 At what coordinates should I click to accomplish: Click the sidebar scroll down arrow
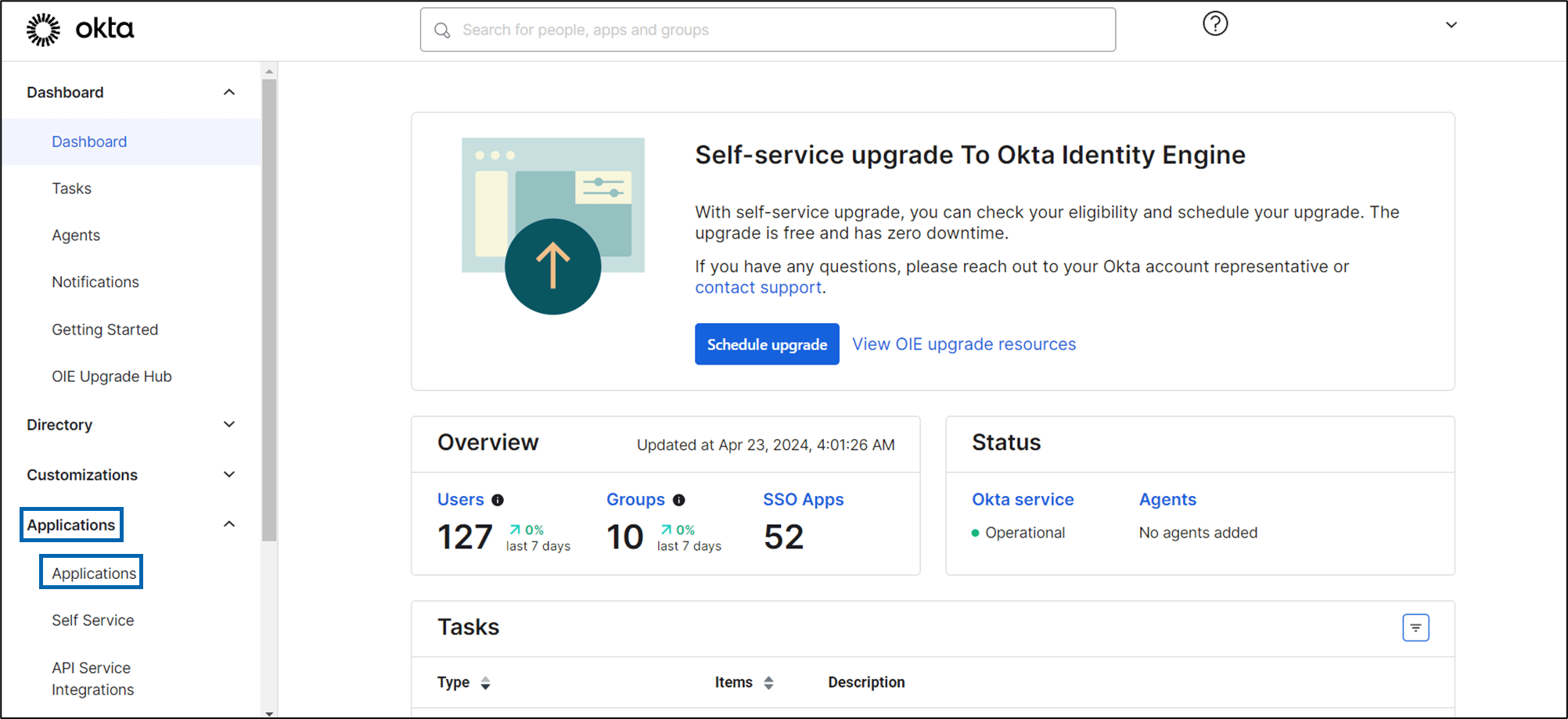269,713
